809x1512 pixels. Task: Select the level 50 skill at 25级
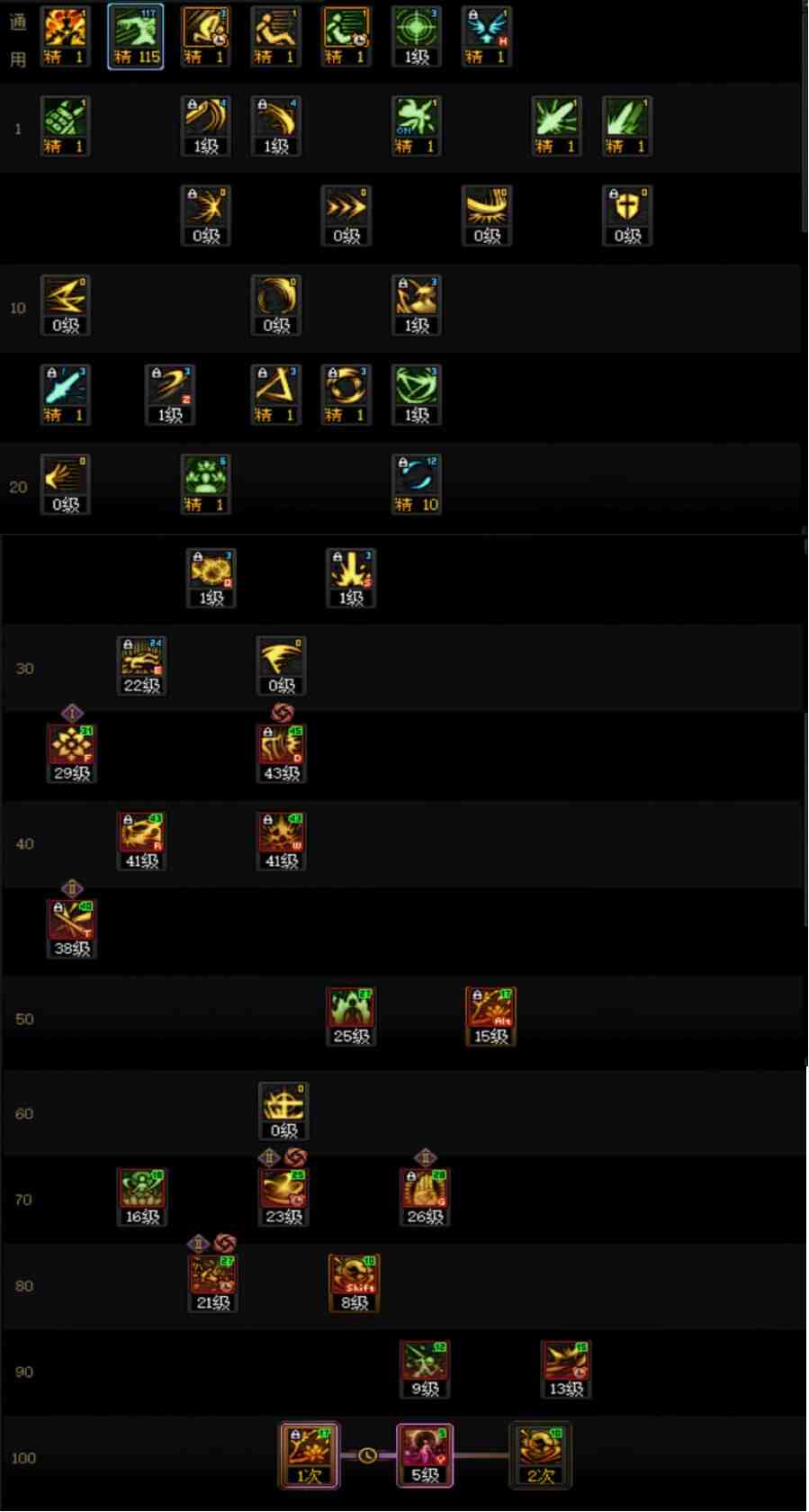pos(350,1017)
